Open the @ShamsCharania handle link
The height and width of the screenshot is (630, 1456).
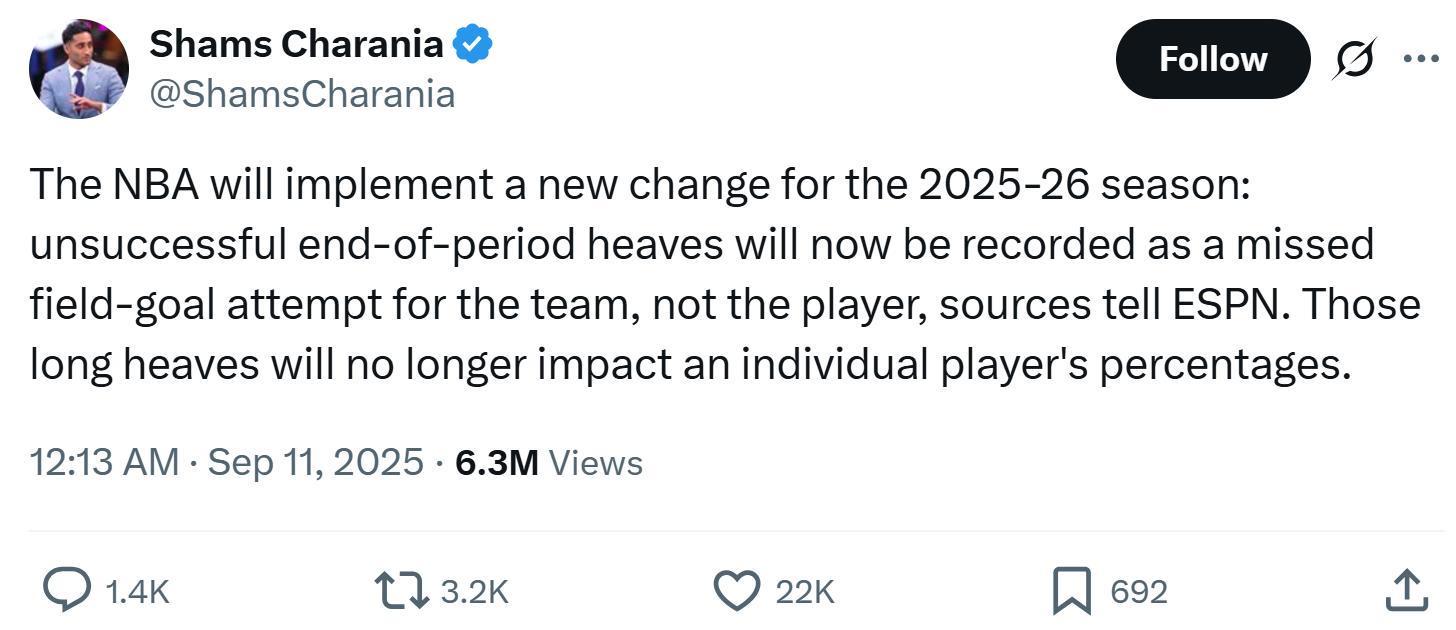click(302, 94)
